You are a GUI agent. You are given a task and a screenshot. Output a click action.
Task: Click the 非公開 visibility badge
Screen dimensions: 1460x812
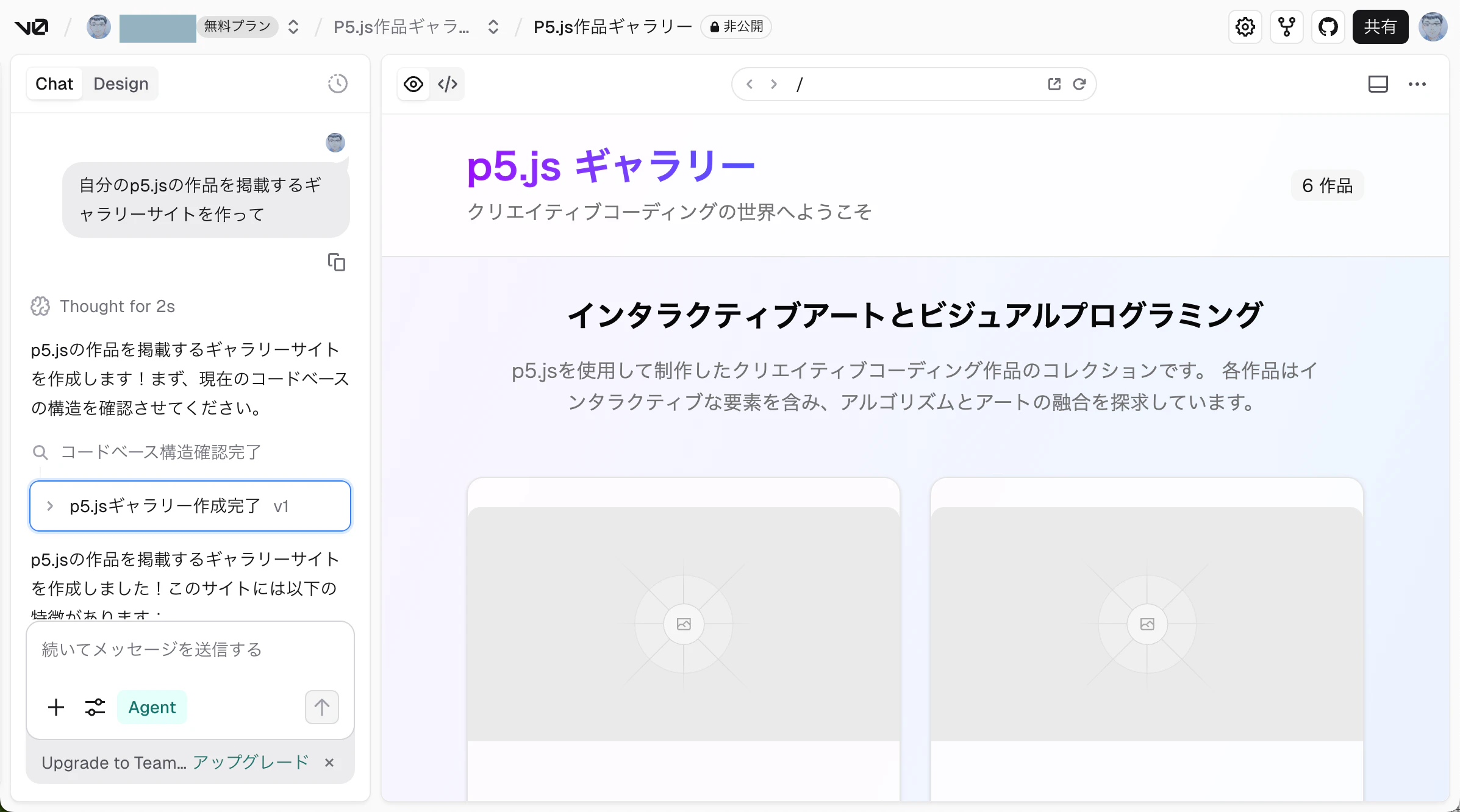click(736, 27)
